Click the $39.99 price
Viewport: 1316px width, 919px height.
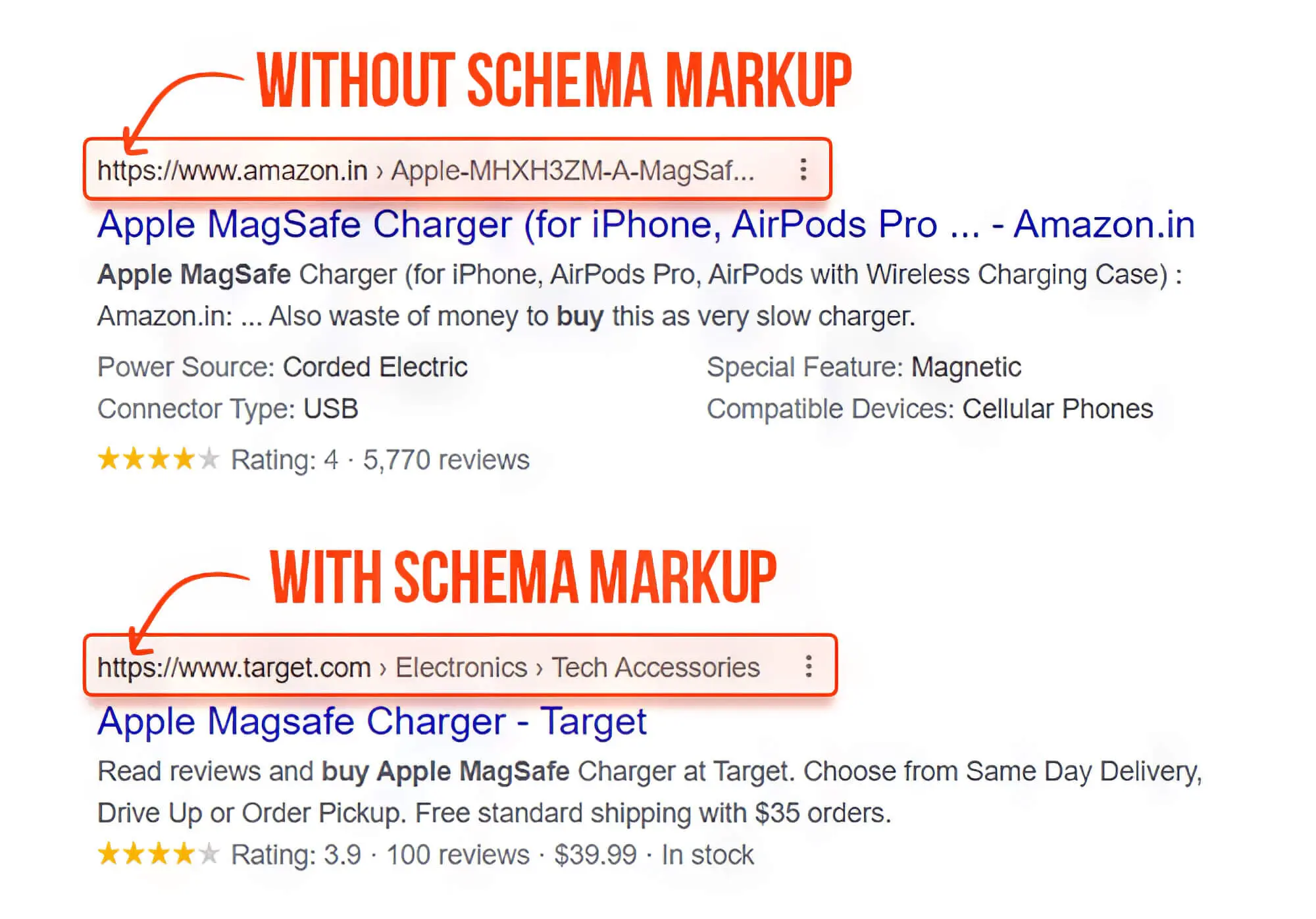point(595,855)
